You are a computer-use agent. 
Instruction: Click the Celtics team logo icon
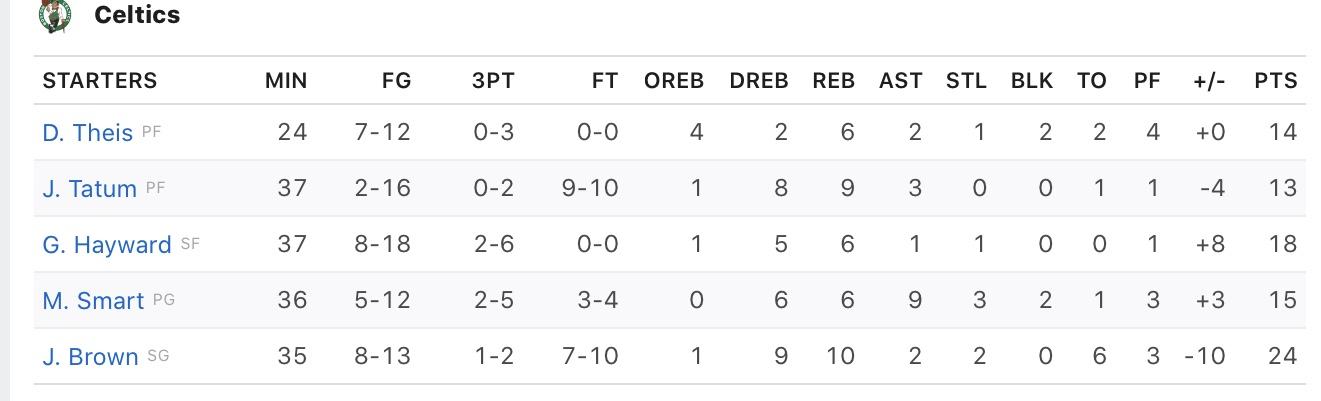point(56,14)
